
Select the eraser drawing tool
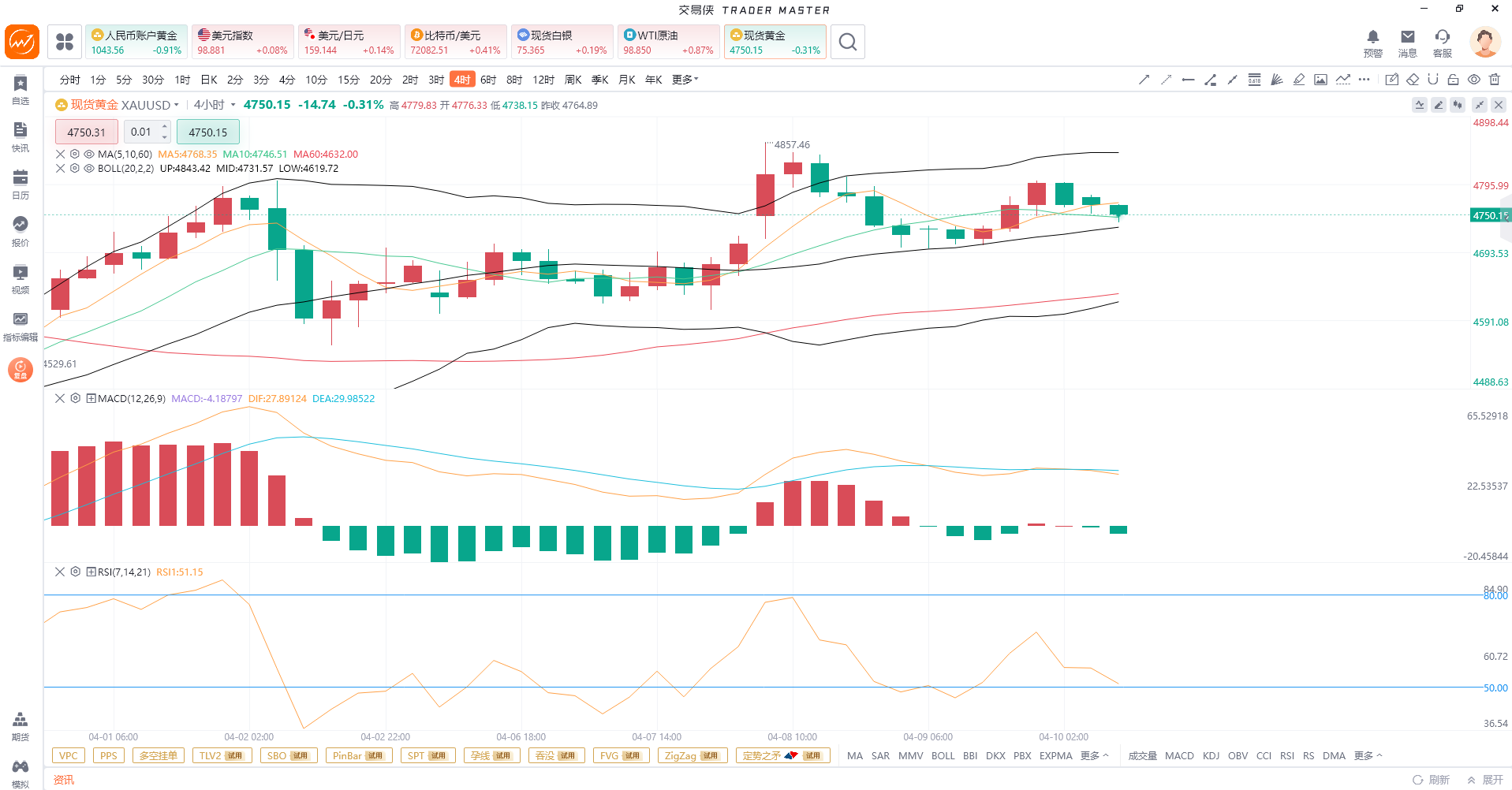[x=1413, y=80]
